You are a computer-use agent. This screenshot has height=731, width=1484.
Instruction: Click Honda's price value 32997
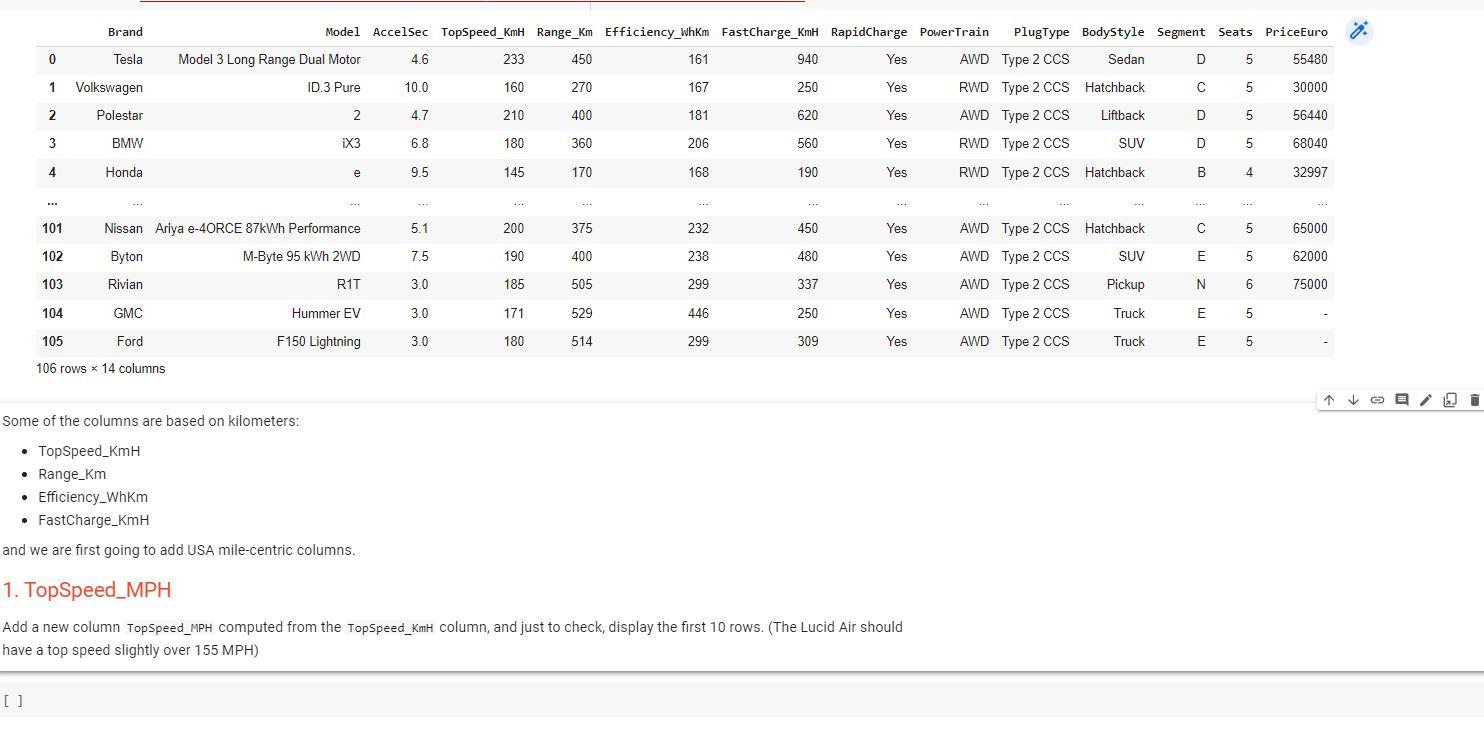click(x=1310, y=173)
